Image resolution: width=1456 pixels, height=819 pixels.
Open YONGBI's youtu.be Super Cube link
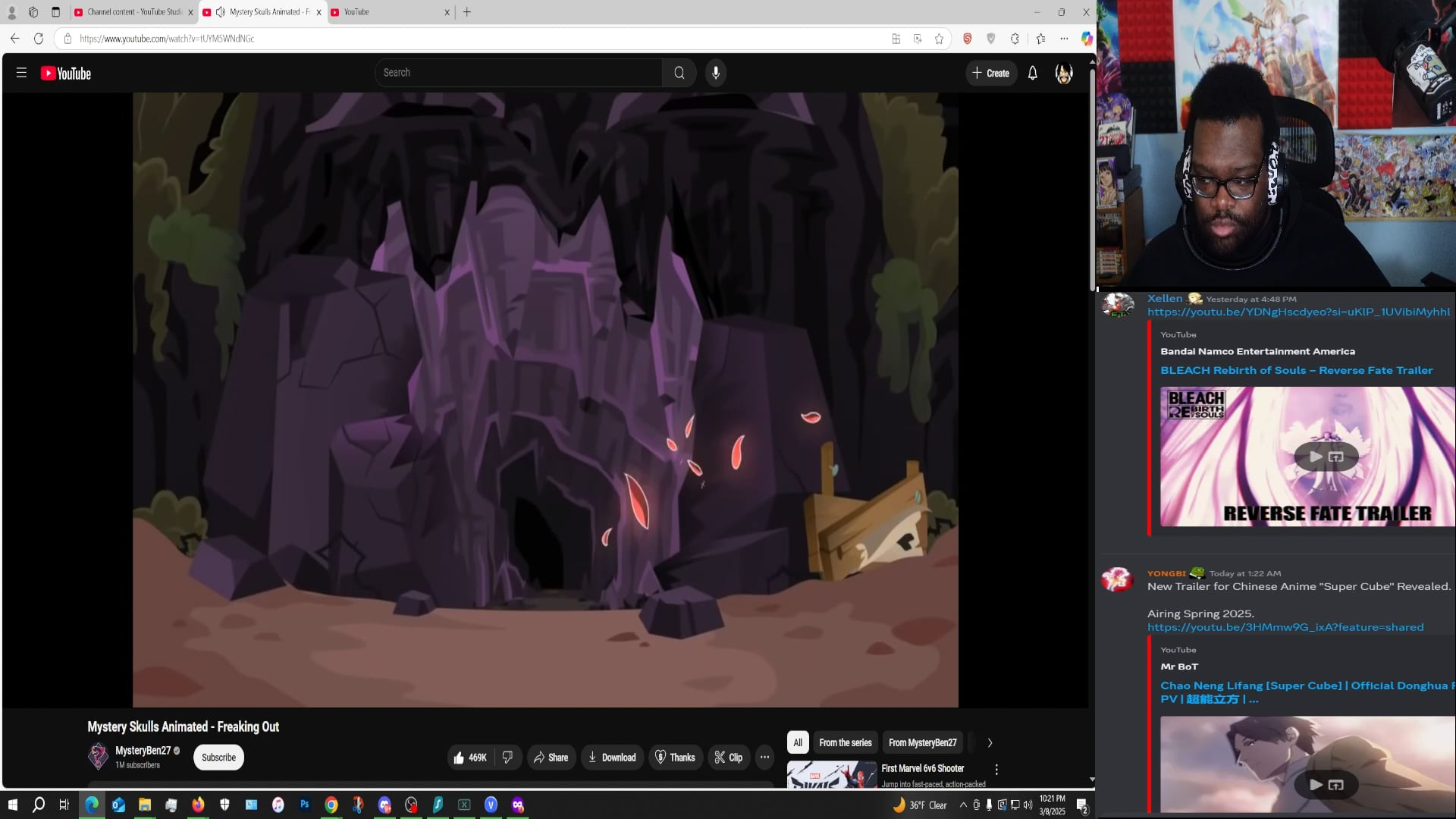click(x=1285, y=627)
